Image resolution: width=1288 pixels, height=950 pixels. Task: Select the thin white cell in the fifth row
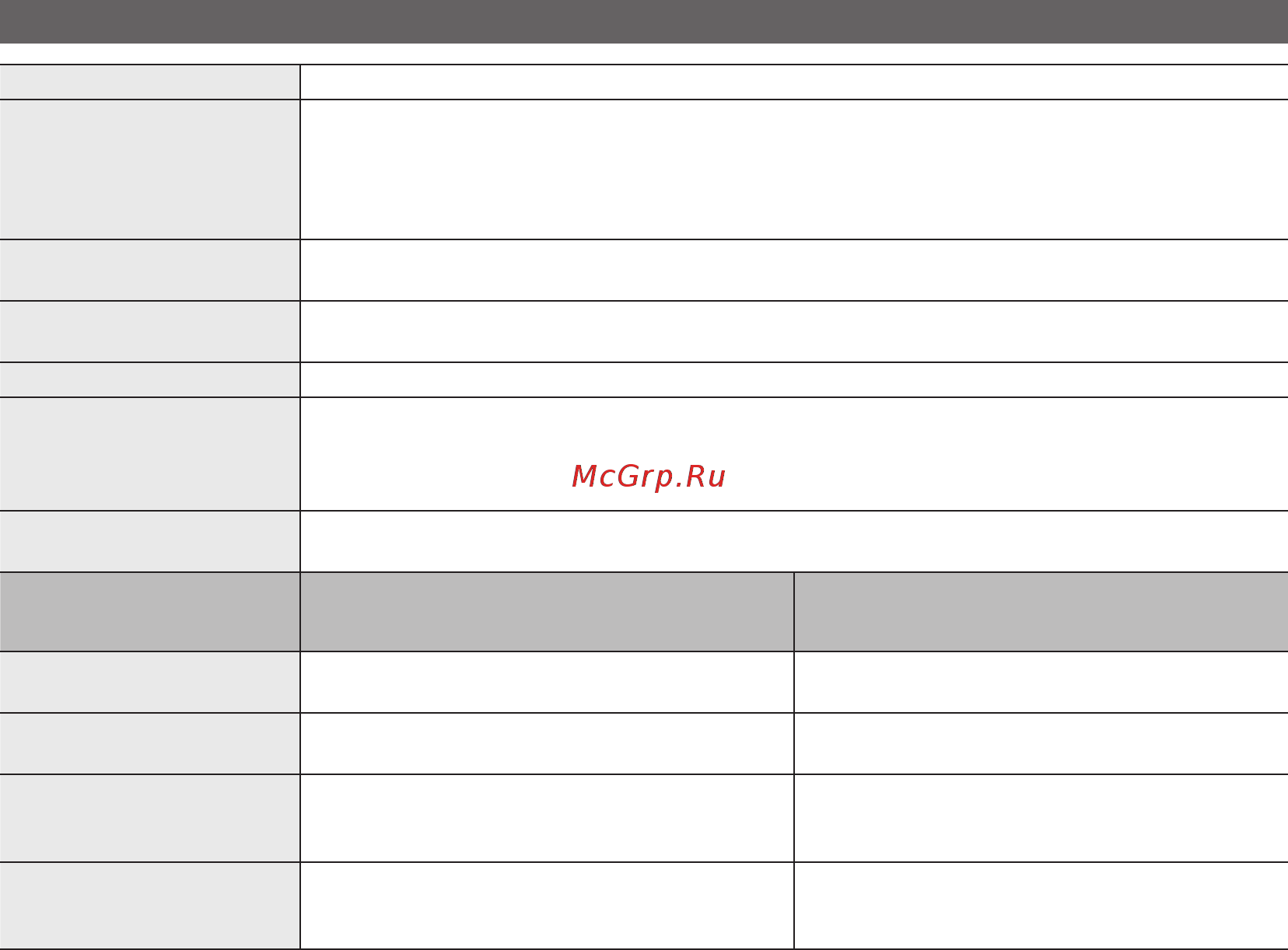pyautogui.click(x=794, y=380)
